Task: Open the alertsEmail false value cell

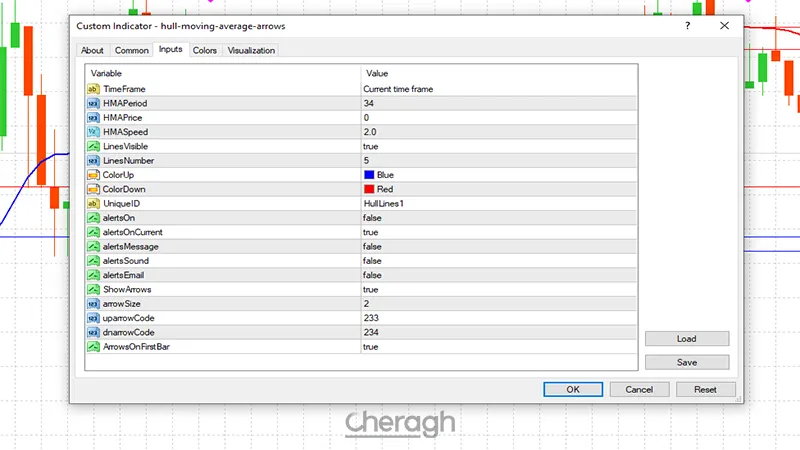Action: [372, 275]
